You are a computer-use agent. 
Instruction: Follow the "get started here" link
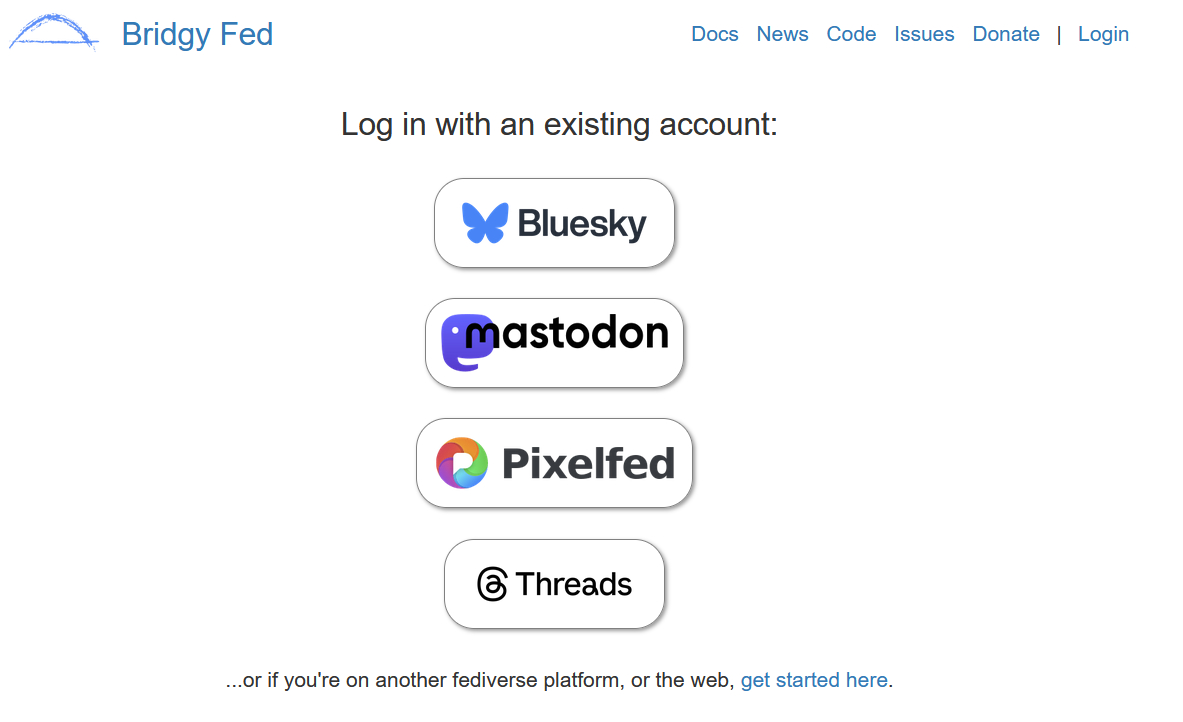(x=814, y=680)
